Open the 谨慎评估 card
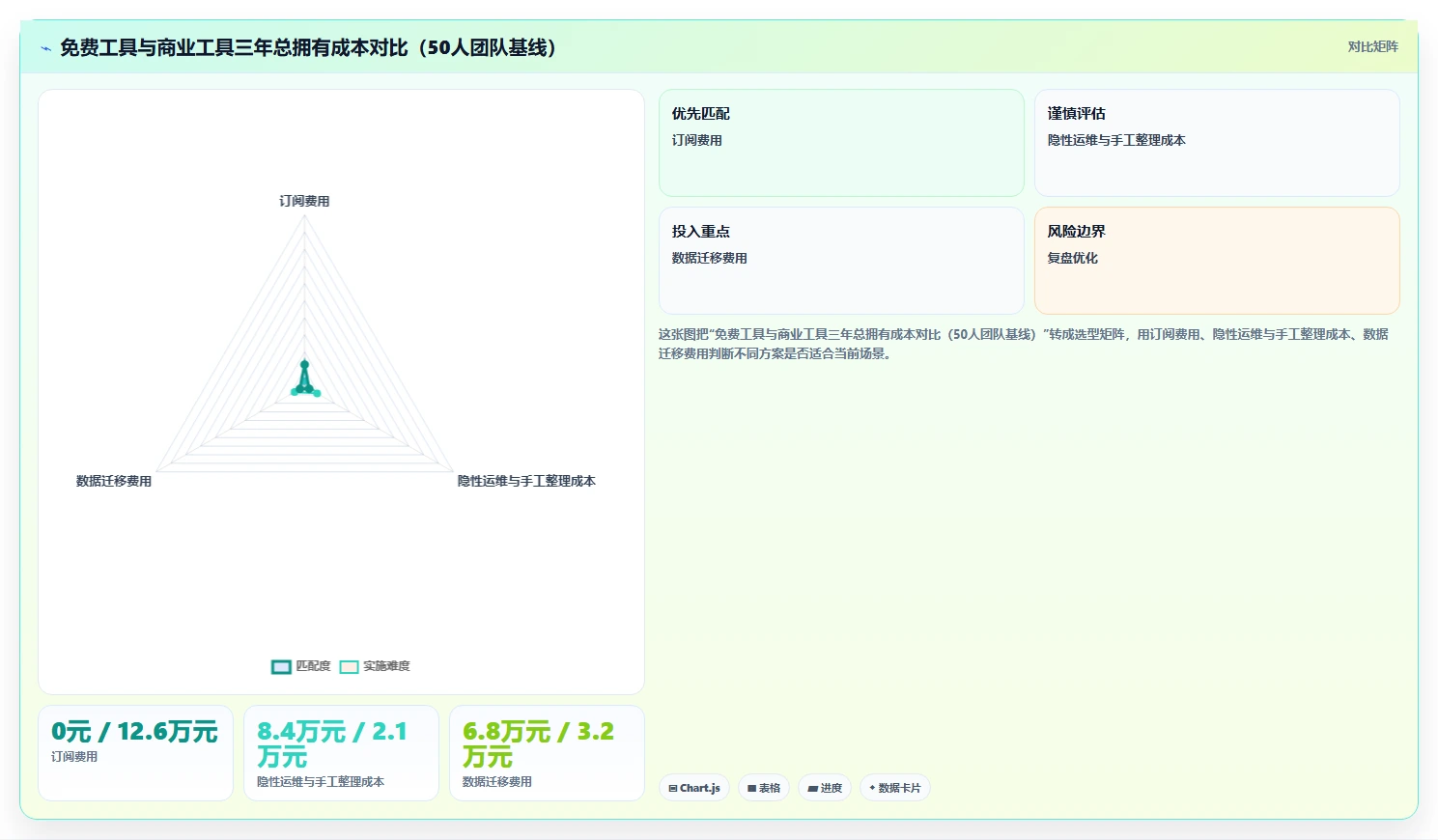Viewport: 1438px width, 840px height. coord(1217,143)
